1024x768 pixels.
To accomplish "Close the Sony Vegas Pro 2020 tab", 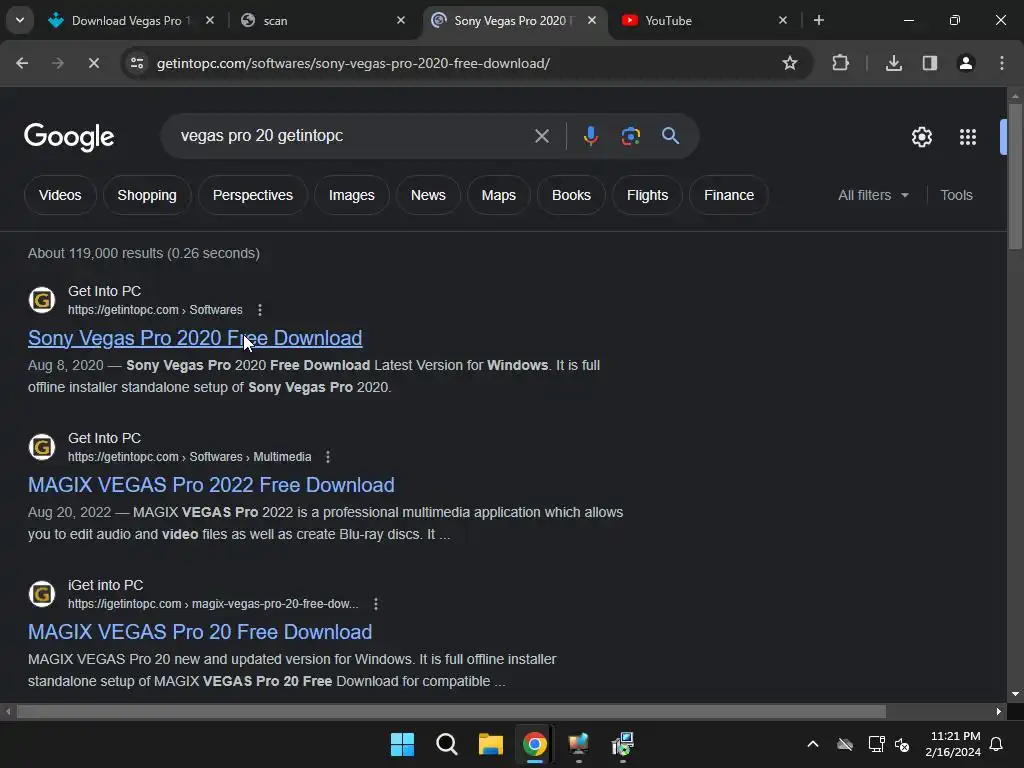I will 592,20.
